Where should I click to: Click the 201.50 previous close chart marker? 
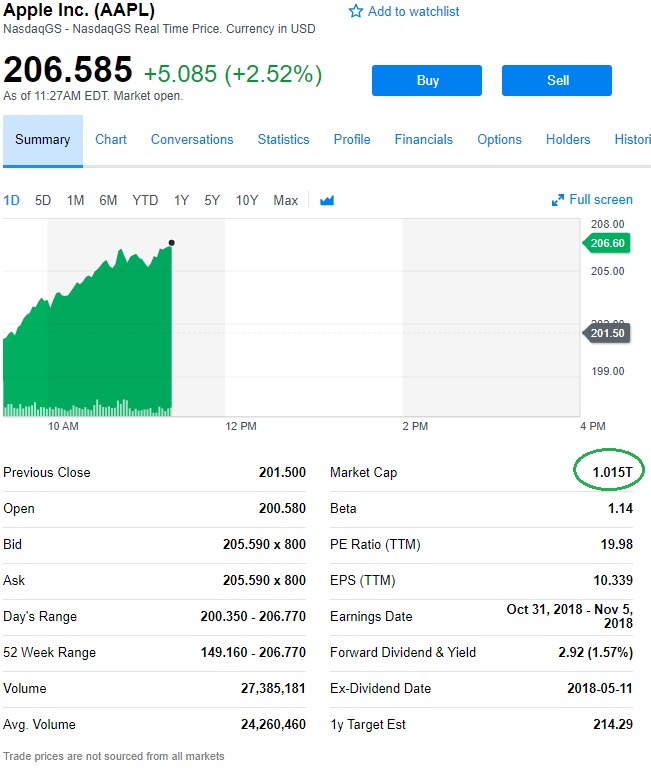point(606,333)
